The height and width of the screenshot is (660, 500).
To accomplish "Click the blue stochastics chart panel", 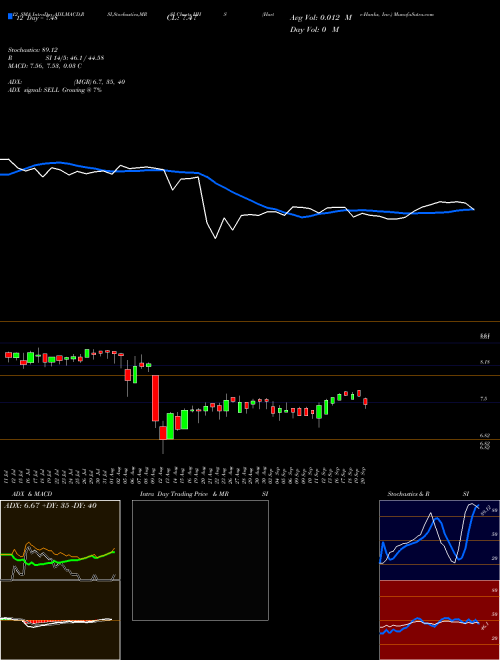I will (x=439, y=540).
